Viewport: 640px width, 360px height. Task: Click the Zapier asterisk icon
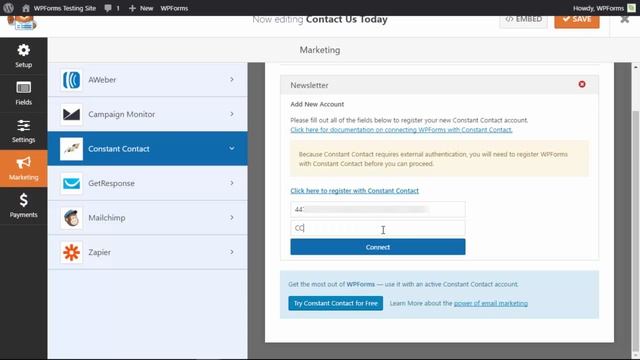71,252
